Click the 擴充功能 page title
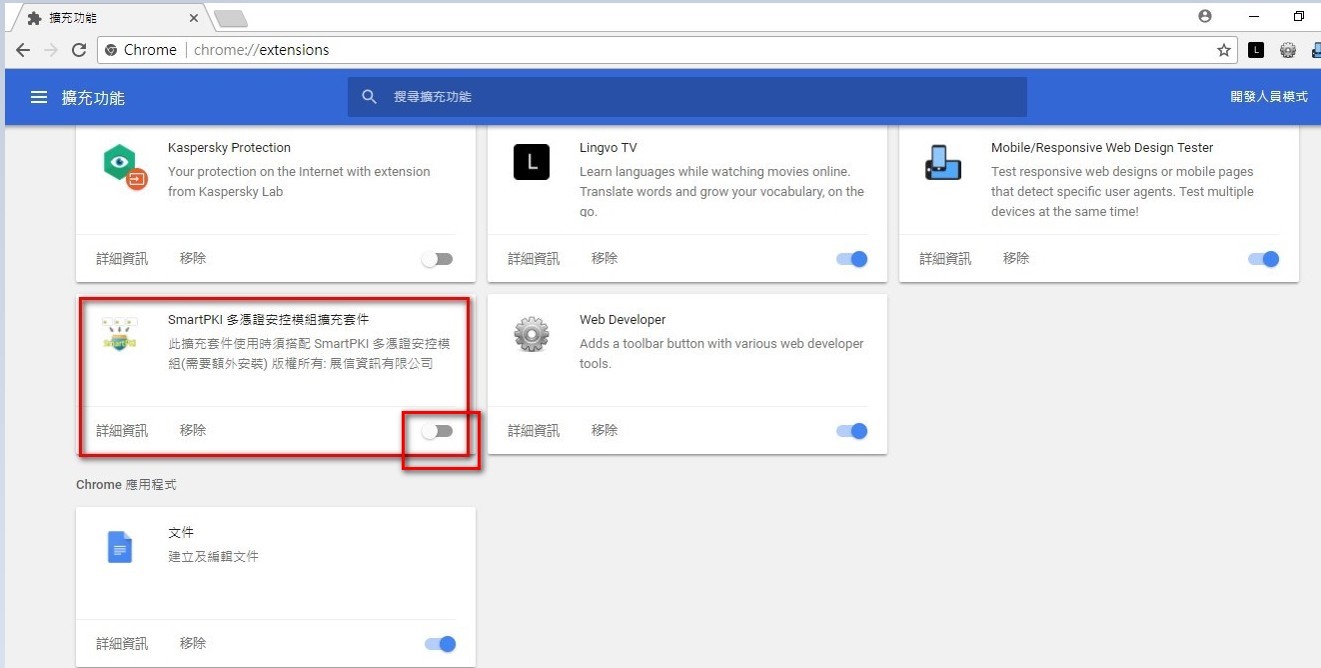Image resolution: width=1321 pixels, height=668 pixels. point(93,98)
